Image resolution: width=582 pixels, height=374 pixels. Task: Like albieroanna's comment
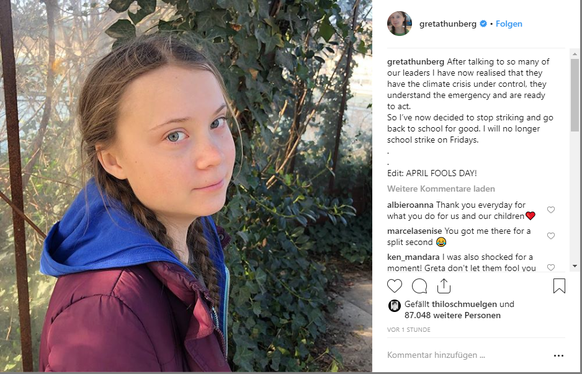[551, 210]
